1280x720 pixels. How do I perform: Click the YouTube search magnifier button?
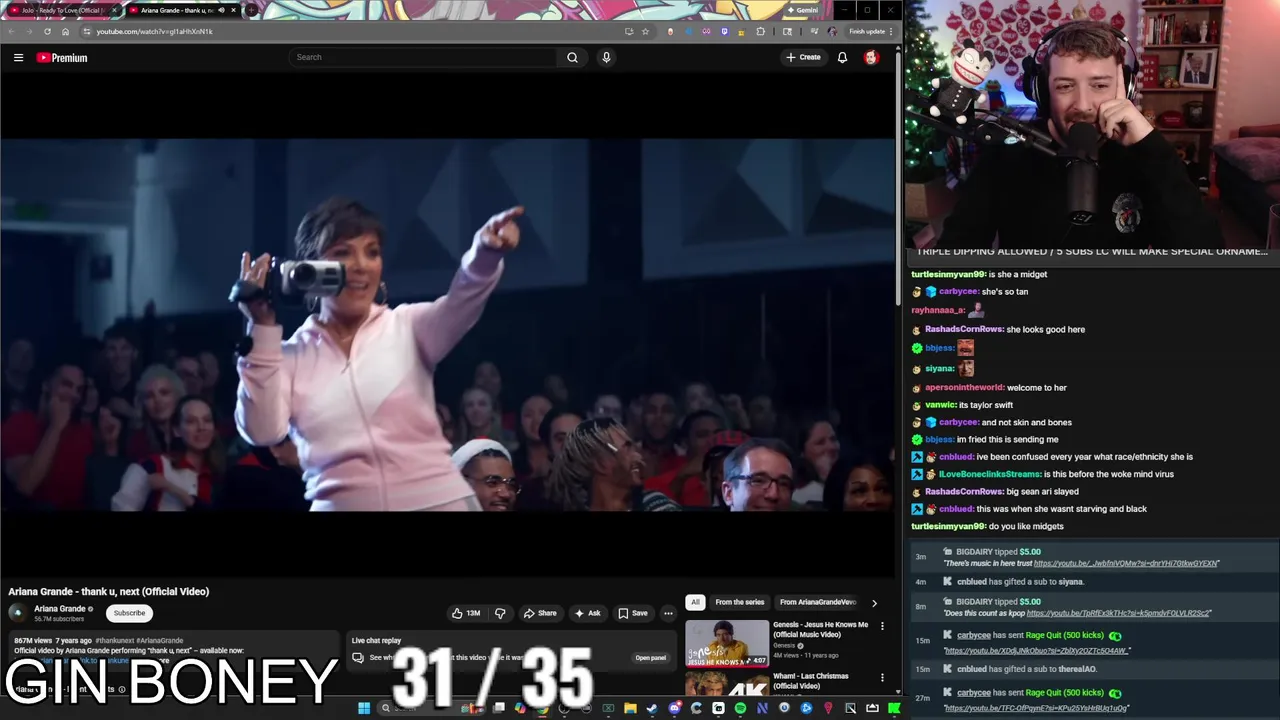coord(572,57)
